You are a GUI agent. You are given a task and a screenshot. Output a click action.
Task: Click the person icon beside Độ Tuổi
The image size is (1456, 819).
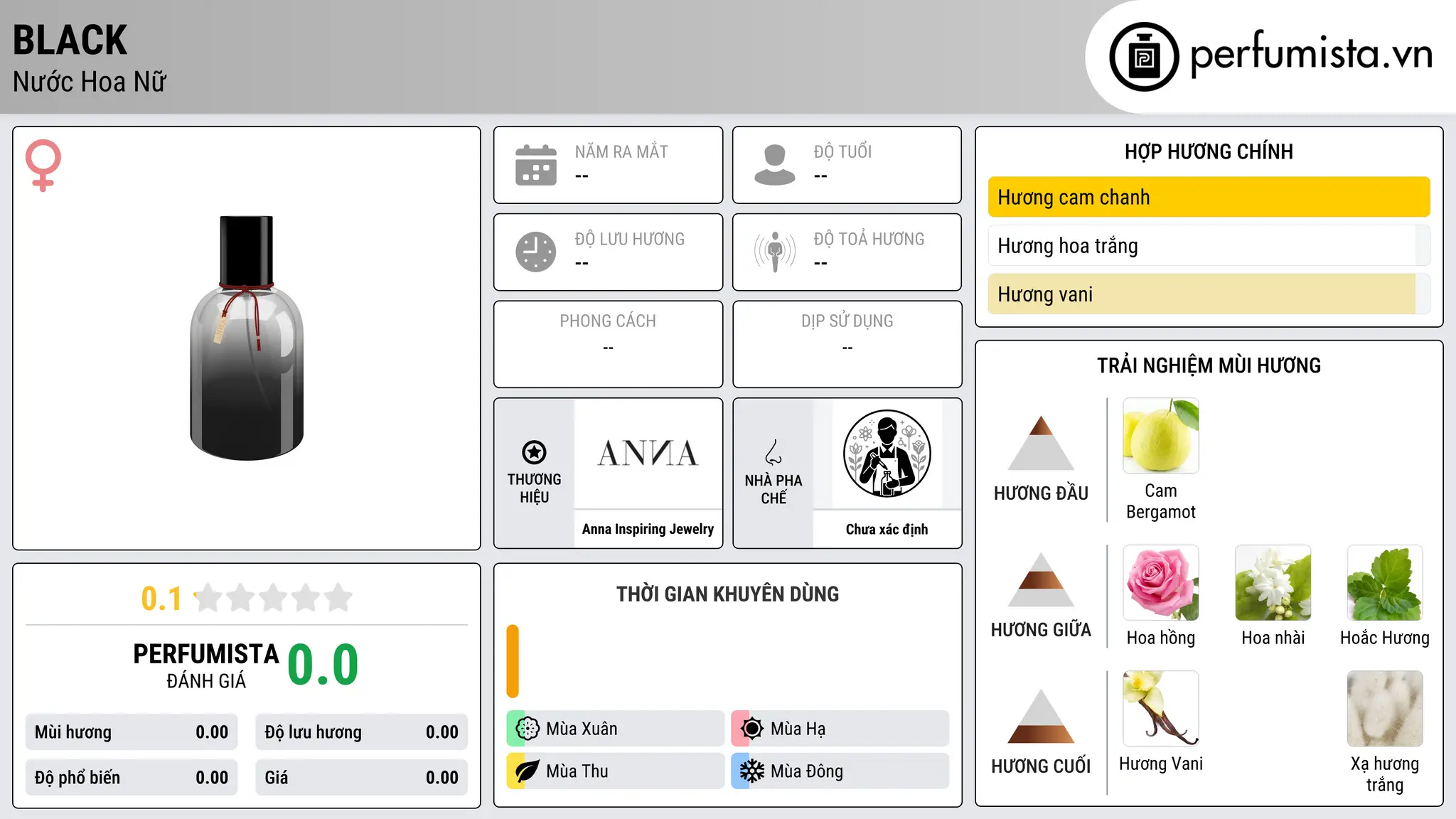(775, 165)
